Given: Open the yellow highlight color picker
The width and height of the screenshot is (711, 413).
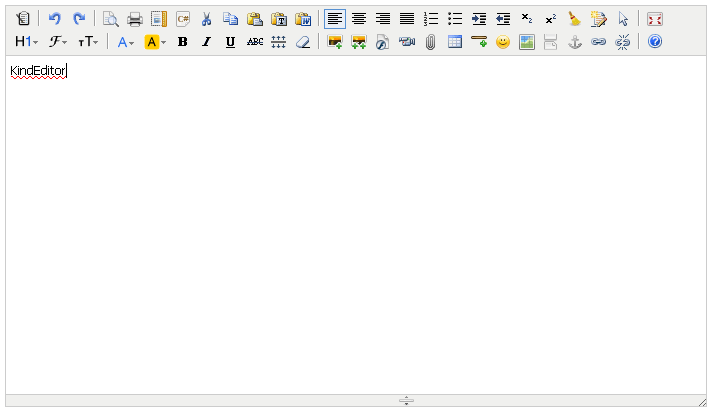Looking at the screenshot, I should (155, 42).
